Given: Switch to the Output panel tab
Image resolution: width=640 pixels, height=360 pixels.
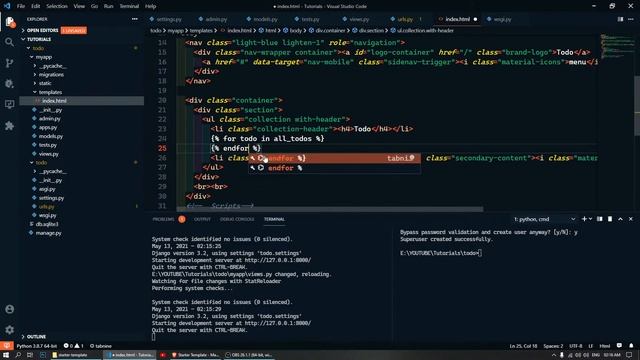Looking at the screenshot, I should tap(202, 219).
